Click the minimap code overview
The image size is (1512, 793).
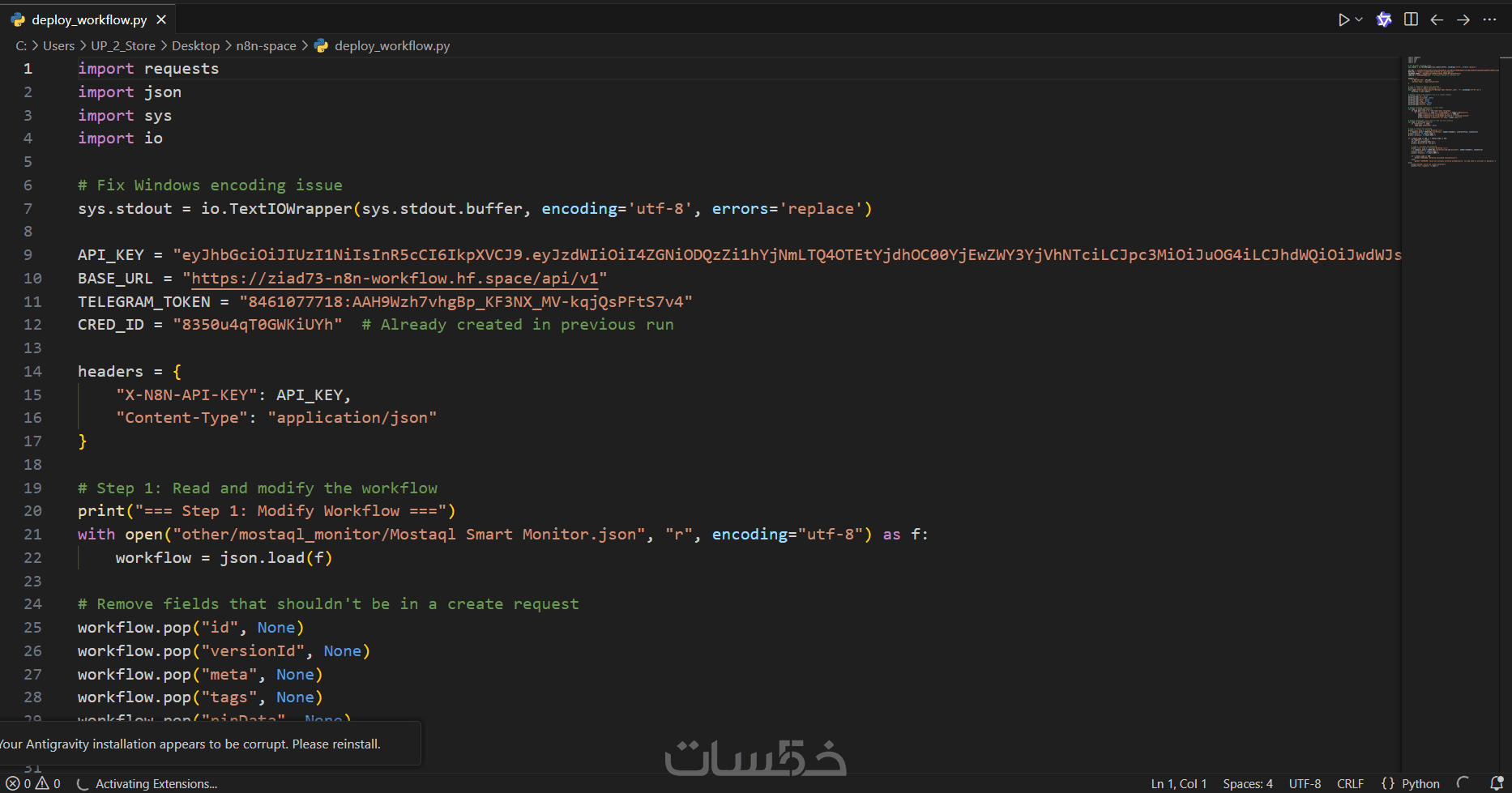1450,112
